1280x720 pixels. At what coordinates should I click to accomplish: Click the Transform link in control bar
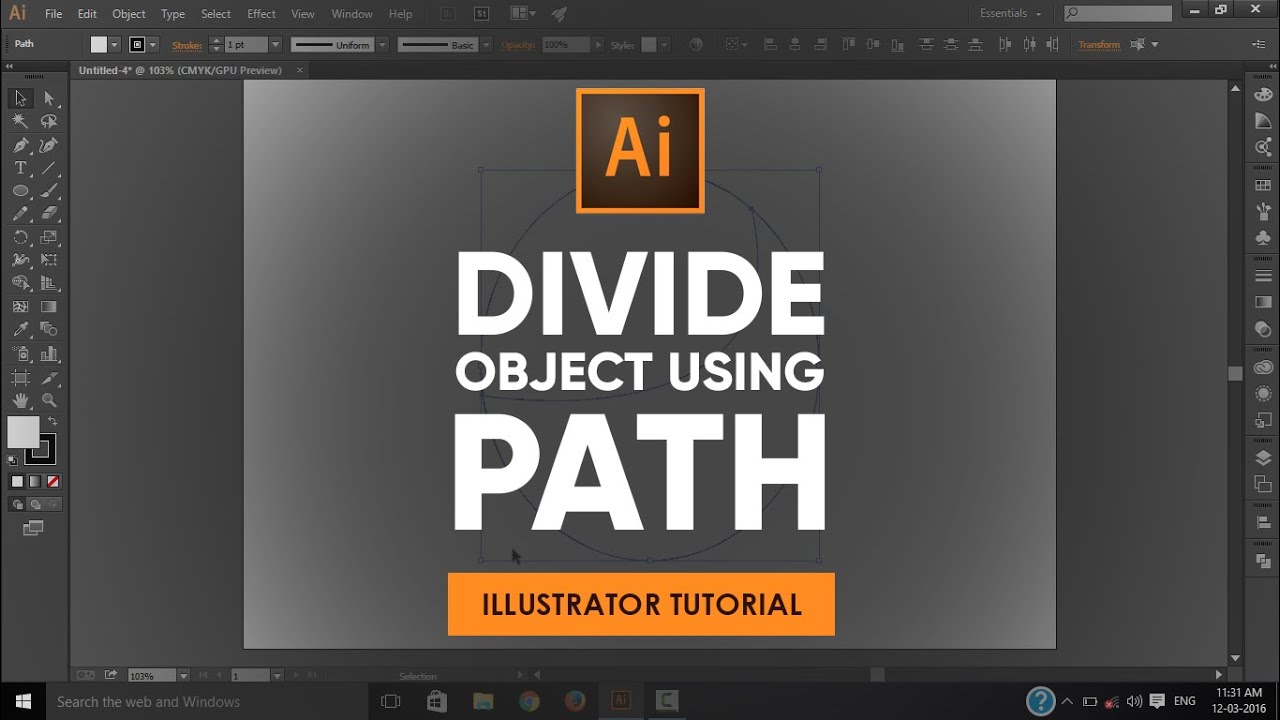[1099, 45]
